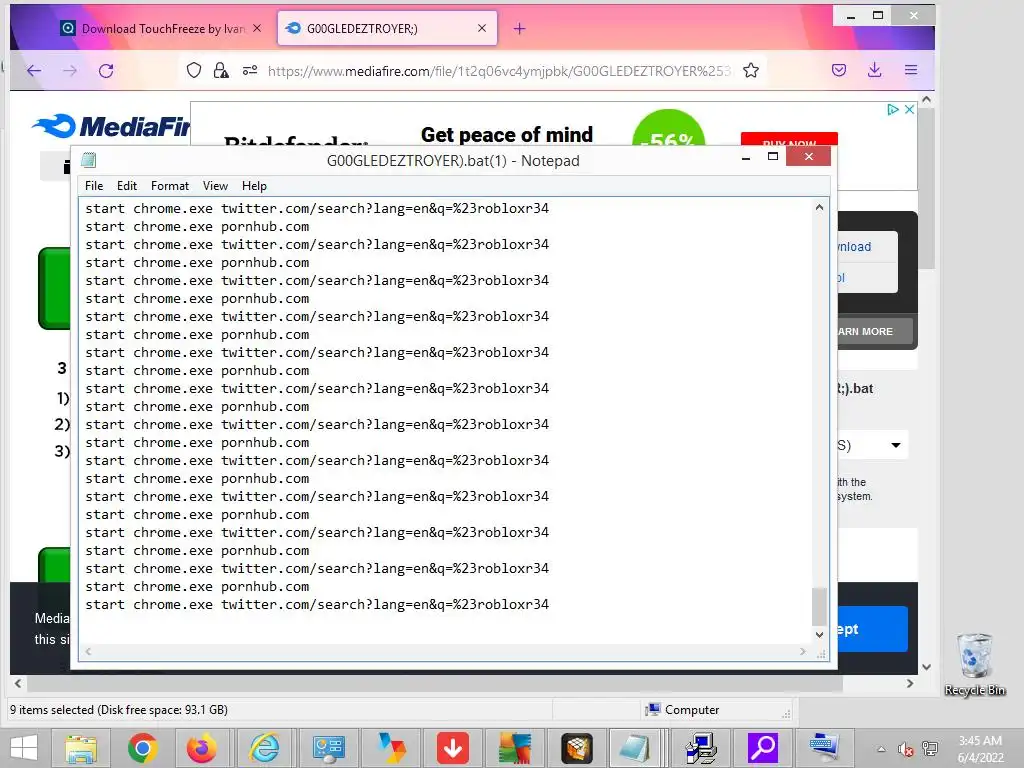Click the AdChoices icon on the ad banner

(x=893, y=110)
